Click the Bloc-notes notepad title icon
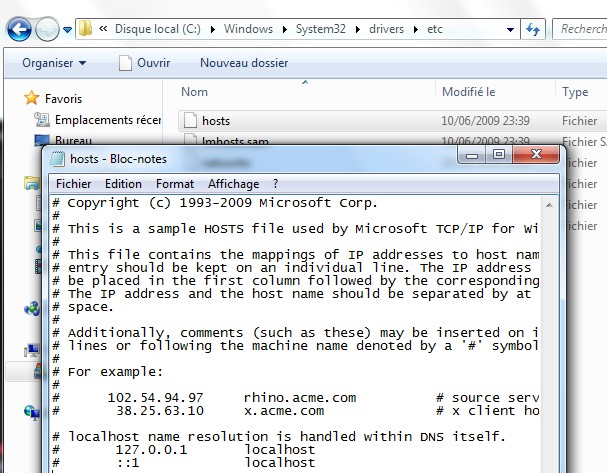The height and width of the screenshot is (473, 607). pos(58,159)
